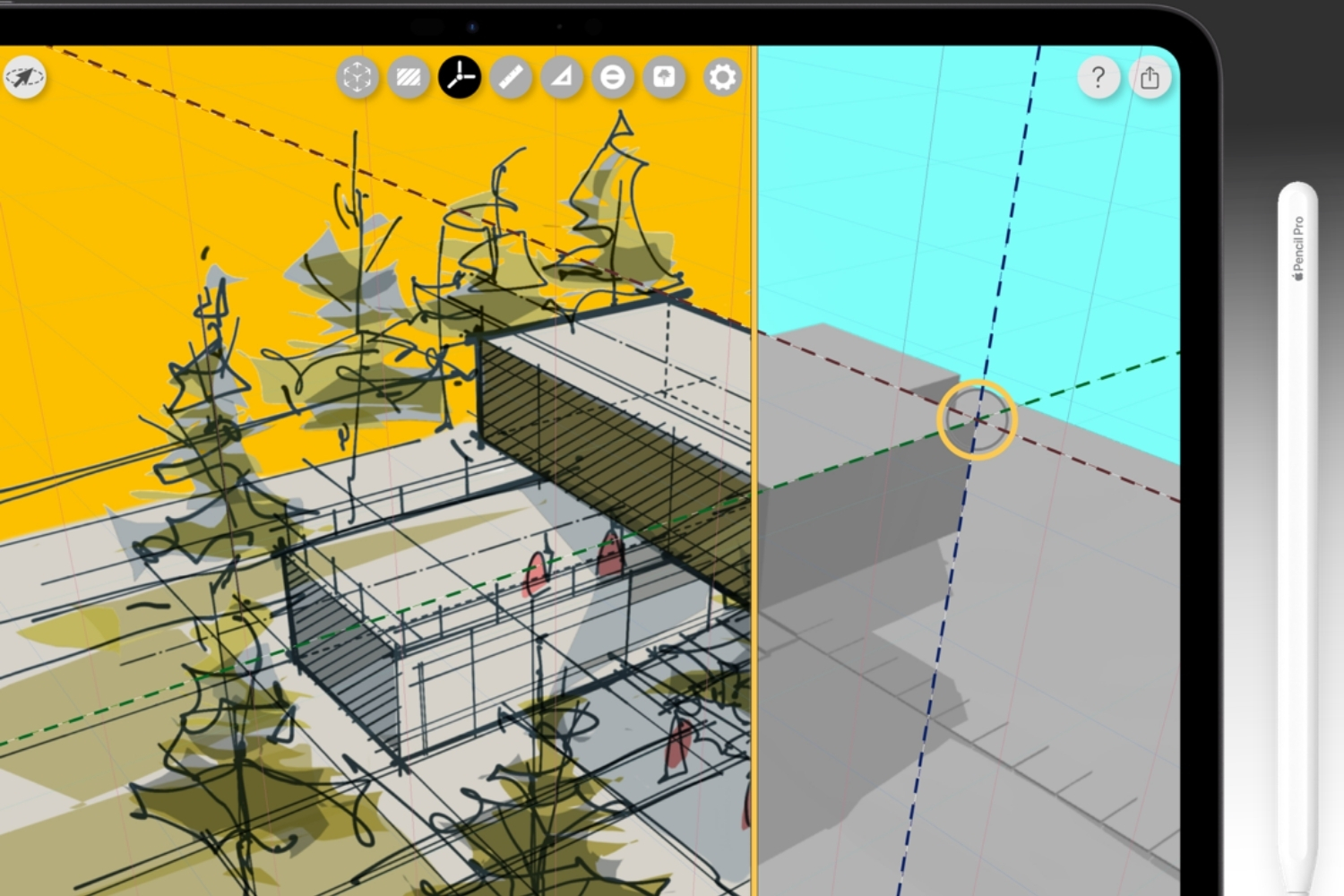Image resolution: width=1344 pixels, height=896 pixels.
Task: Tap the orbit view arrow icon
Action: click(24, 78)
